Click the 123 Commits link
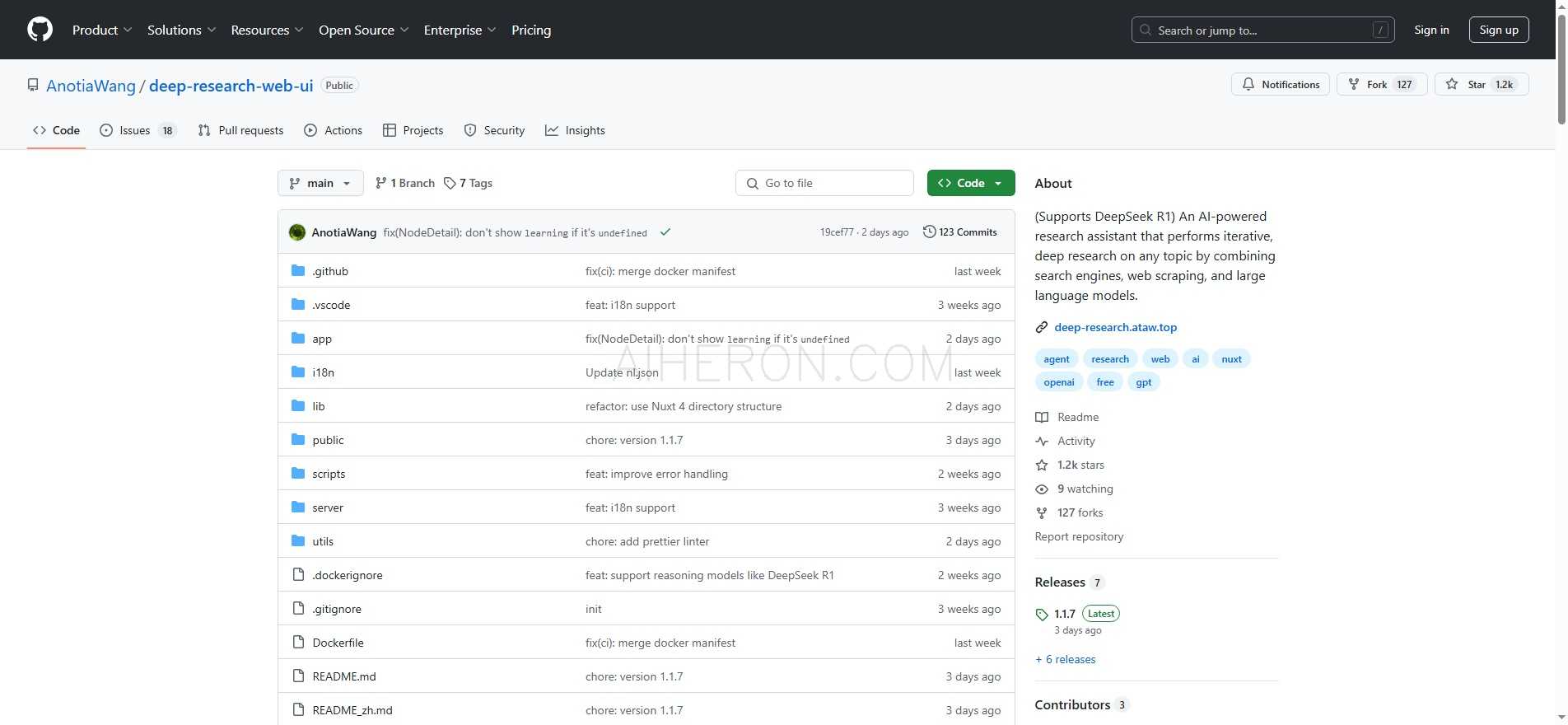The image size is (1568, 725). (960, 232)
